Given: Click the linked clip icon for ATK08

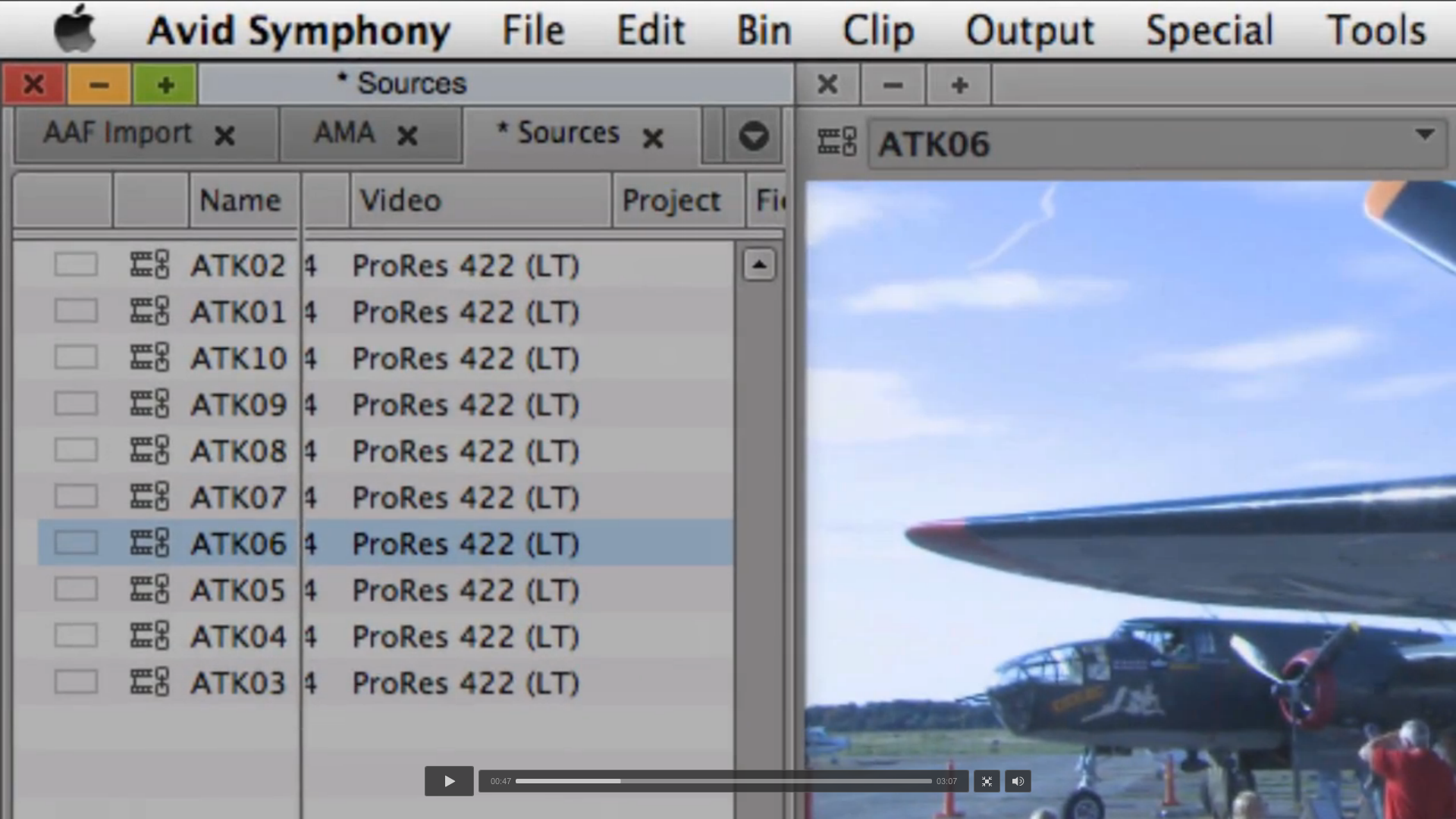Looking at the screenshot, I should click(x=149, y=450).
